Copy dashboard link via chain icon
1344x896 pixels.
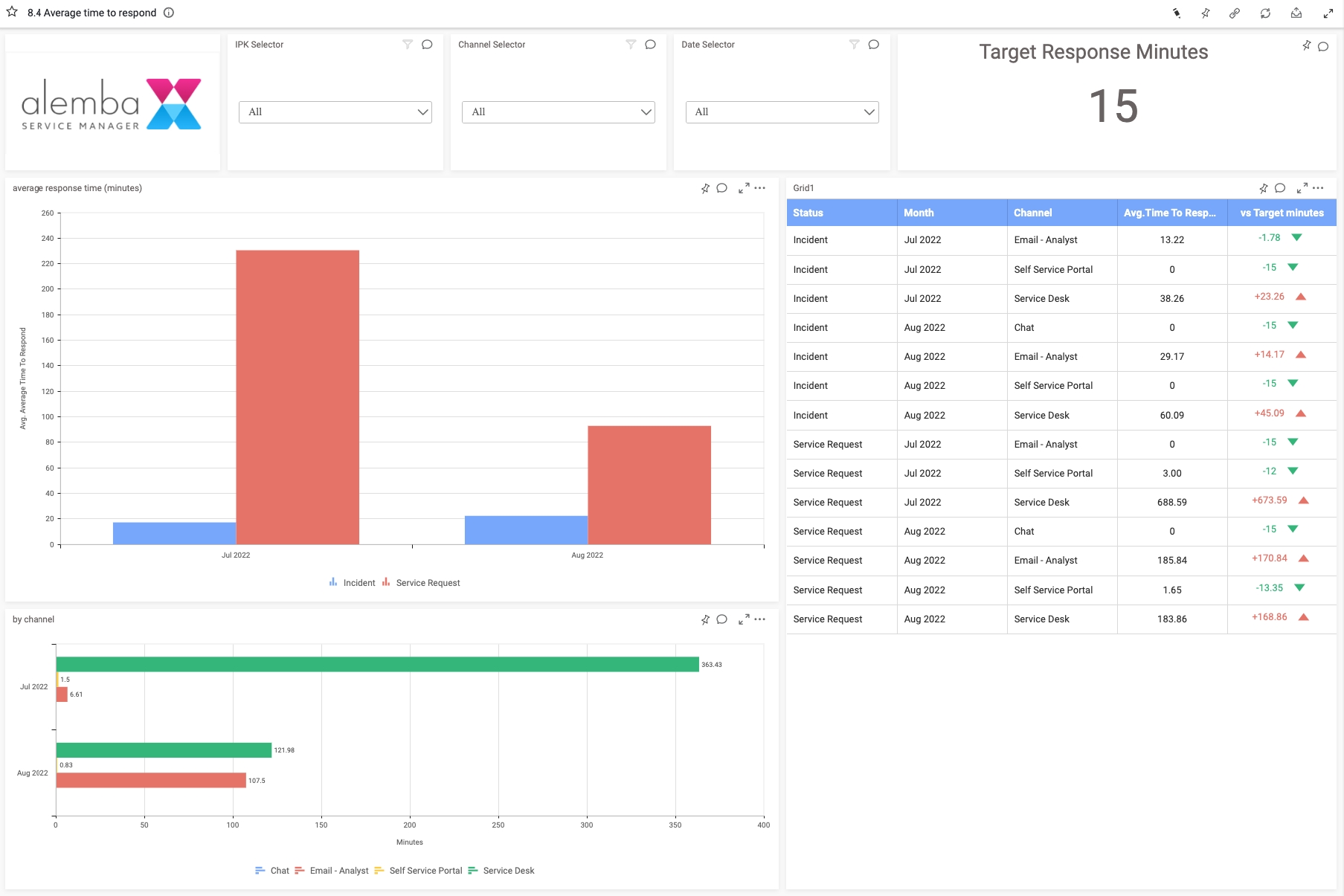pos(1235,13)
